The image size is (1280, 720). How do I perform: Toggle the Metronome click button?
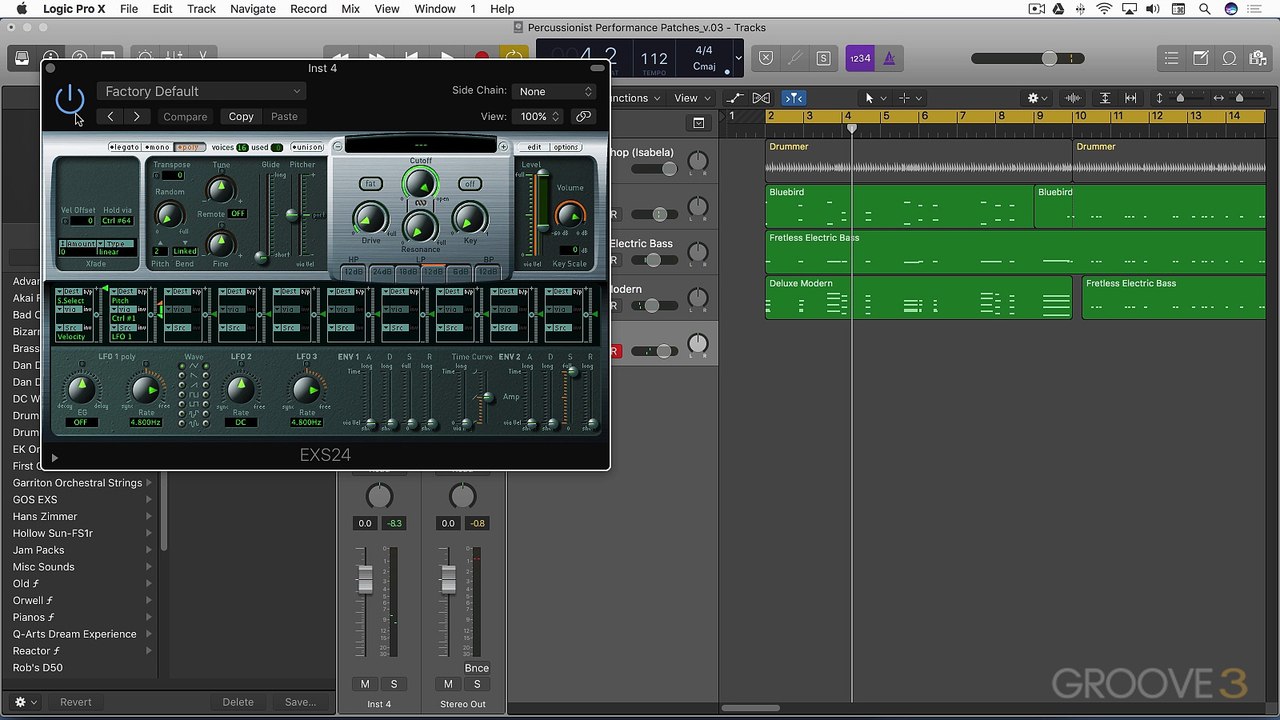coord(888,58)
